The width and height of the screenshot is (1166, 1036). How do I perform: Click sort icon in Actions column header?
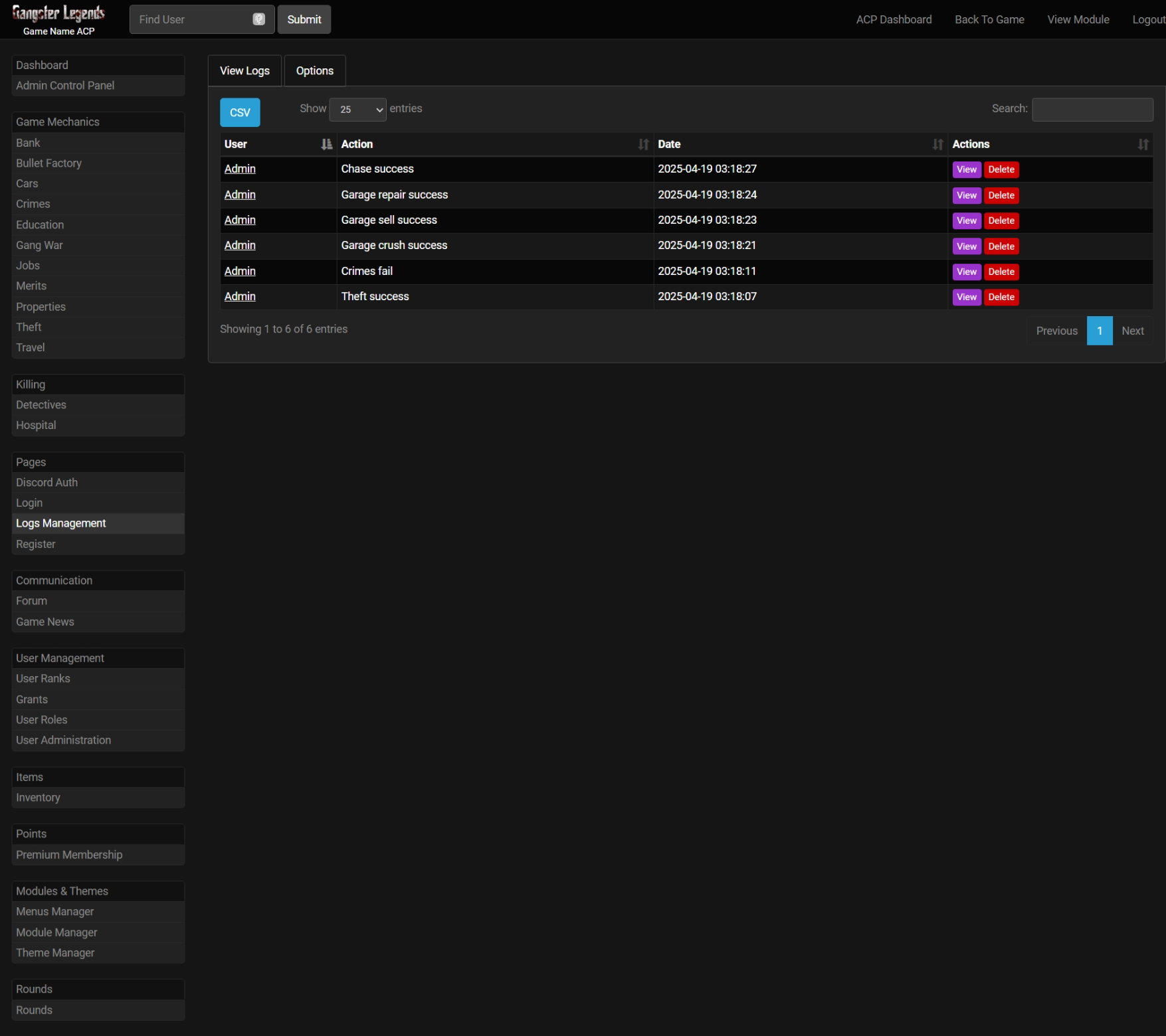[x=1143, y=144]
